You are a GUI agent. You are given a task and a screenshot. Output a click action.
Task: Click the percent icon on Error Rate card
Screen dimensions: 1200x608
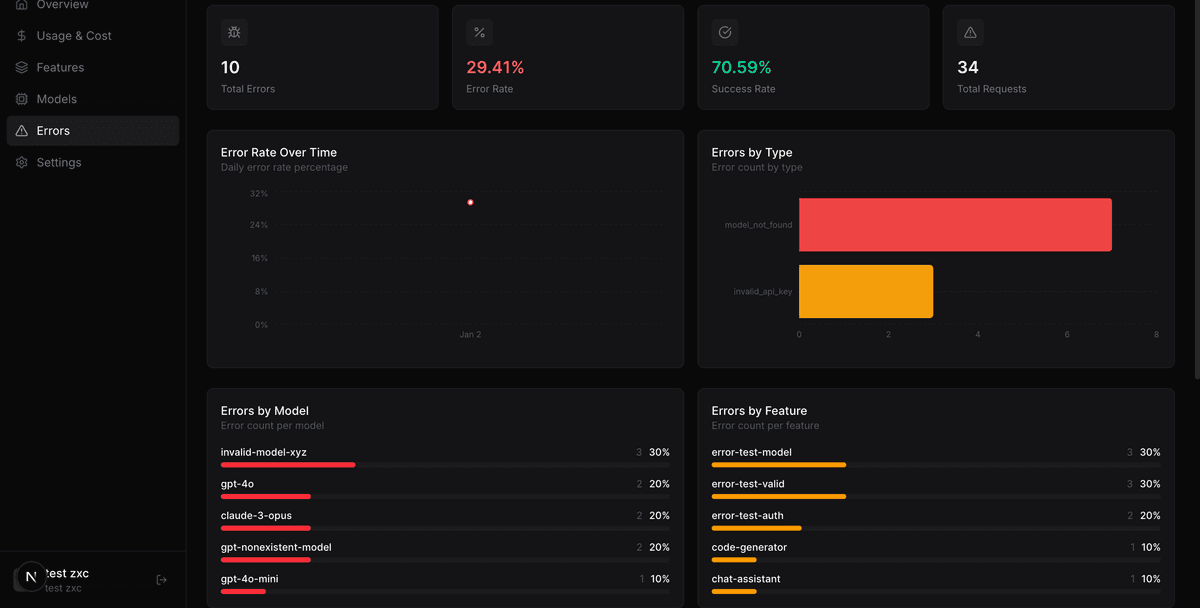[479, 32]
